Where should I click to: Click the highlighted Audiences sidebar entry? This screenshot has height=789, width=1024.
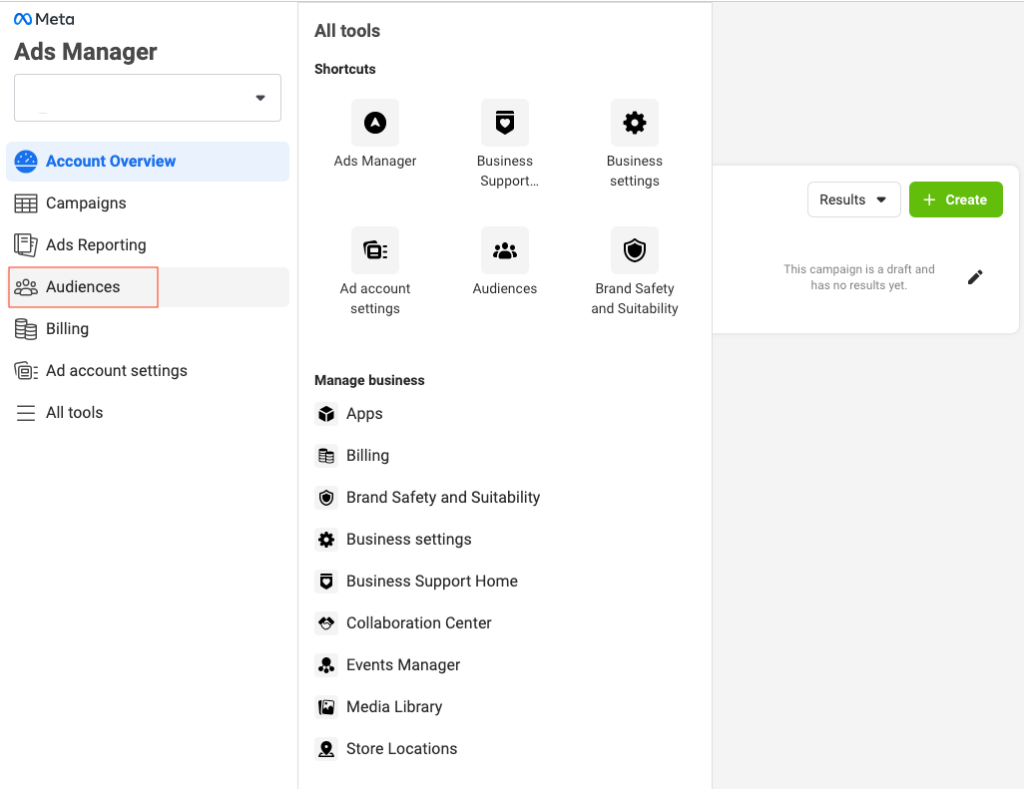click(83, 287)
